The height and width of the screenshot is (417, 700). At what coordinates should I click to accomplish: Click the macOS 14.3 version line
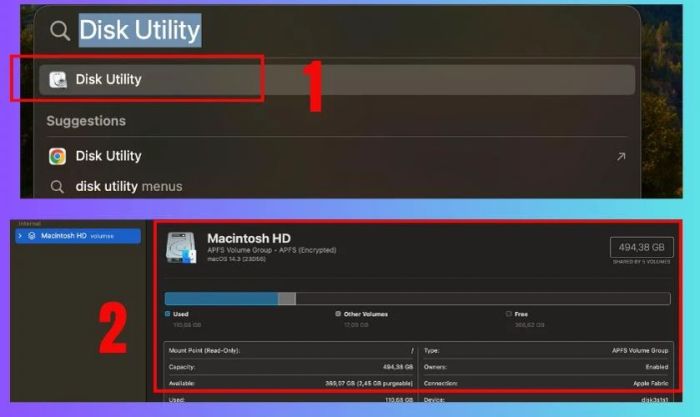point(237,259)
